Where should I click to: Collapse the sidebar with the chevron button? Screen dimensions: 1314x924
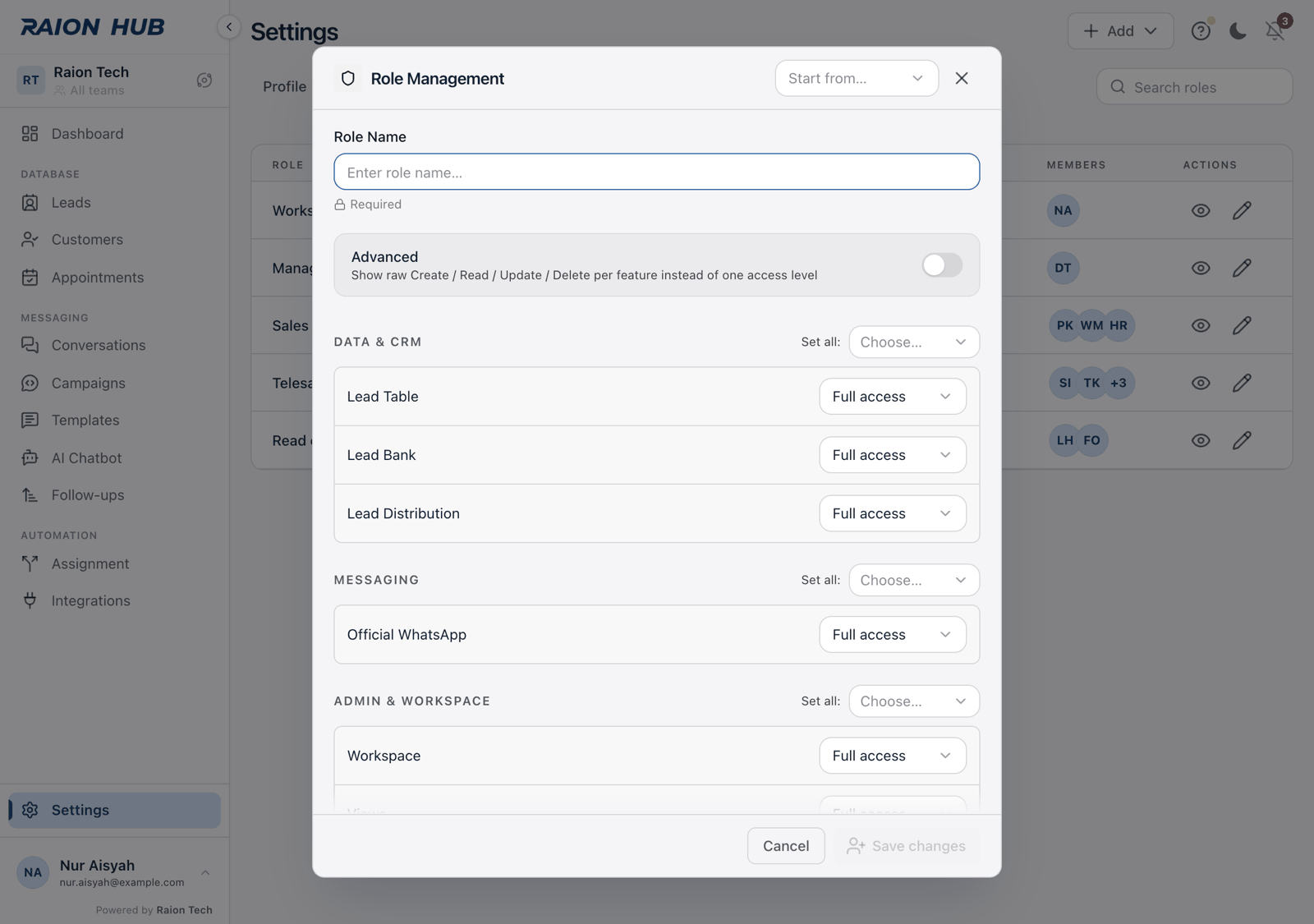(228, 27)
